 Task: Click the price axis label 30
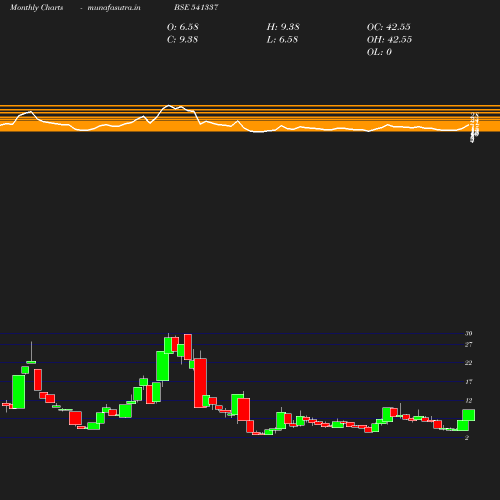click(x=469, y=333)
